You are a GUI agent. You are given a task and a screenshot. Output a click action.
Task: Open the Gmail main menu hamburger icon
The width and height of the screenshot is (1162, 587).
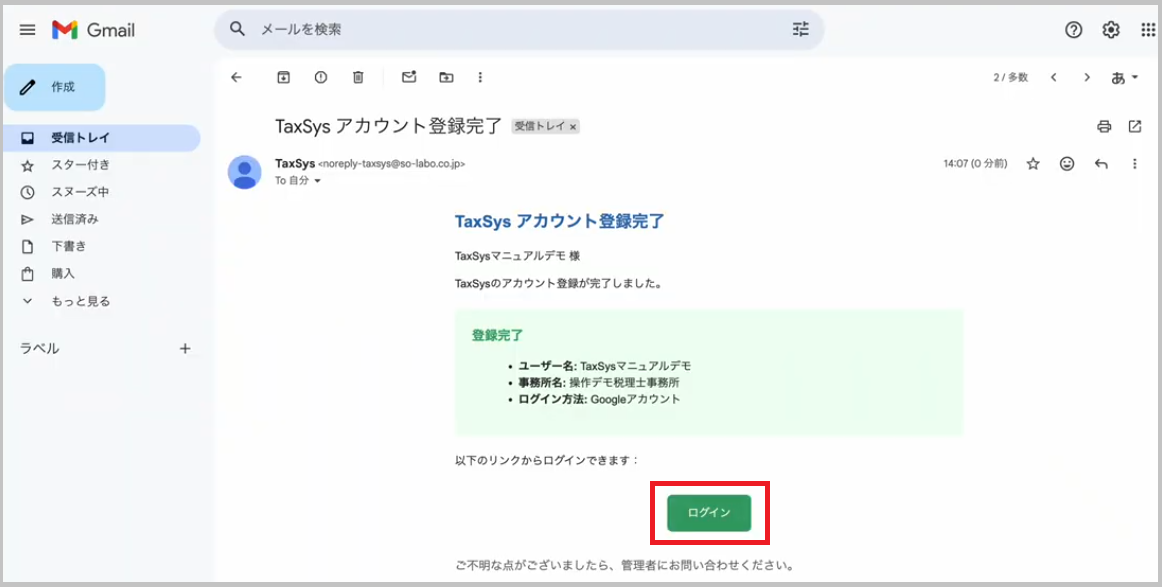pos(27,30)
